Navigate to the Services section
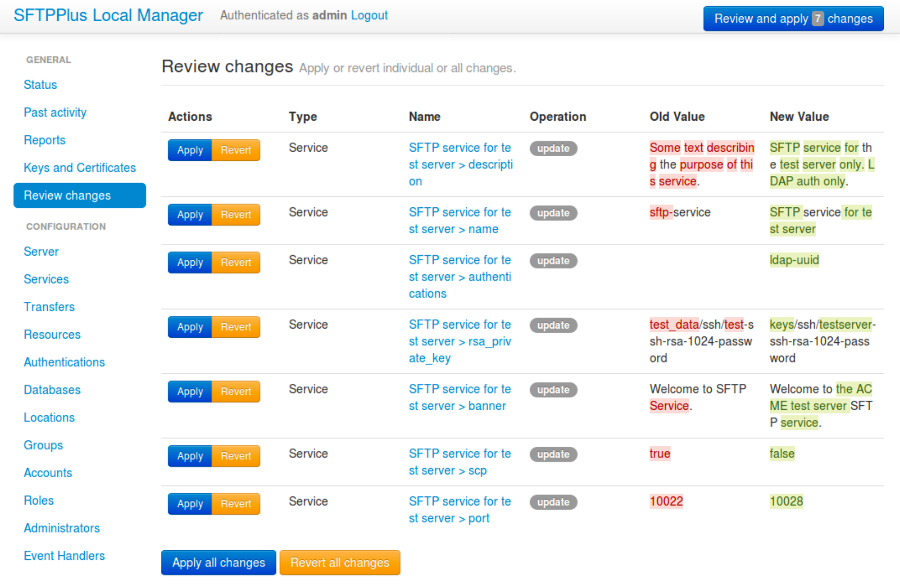Screen dimensions: 900x584 click(x=45, y=279)
